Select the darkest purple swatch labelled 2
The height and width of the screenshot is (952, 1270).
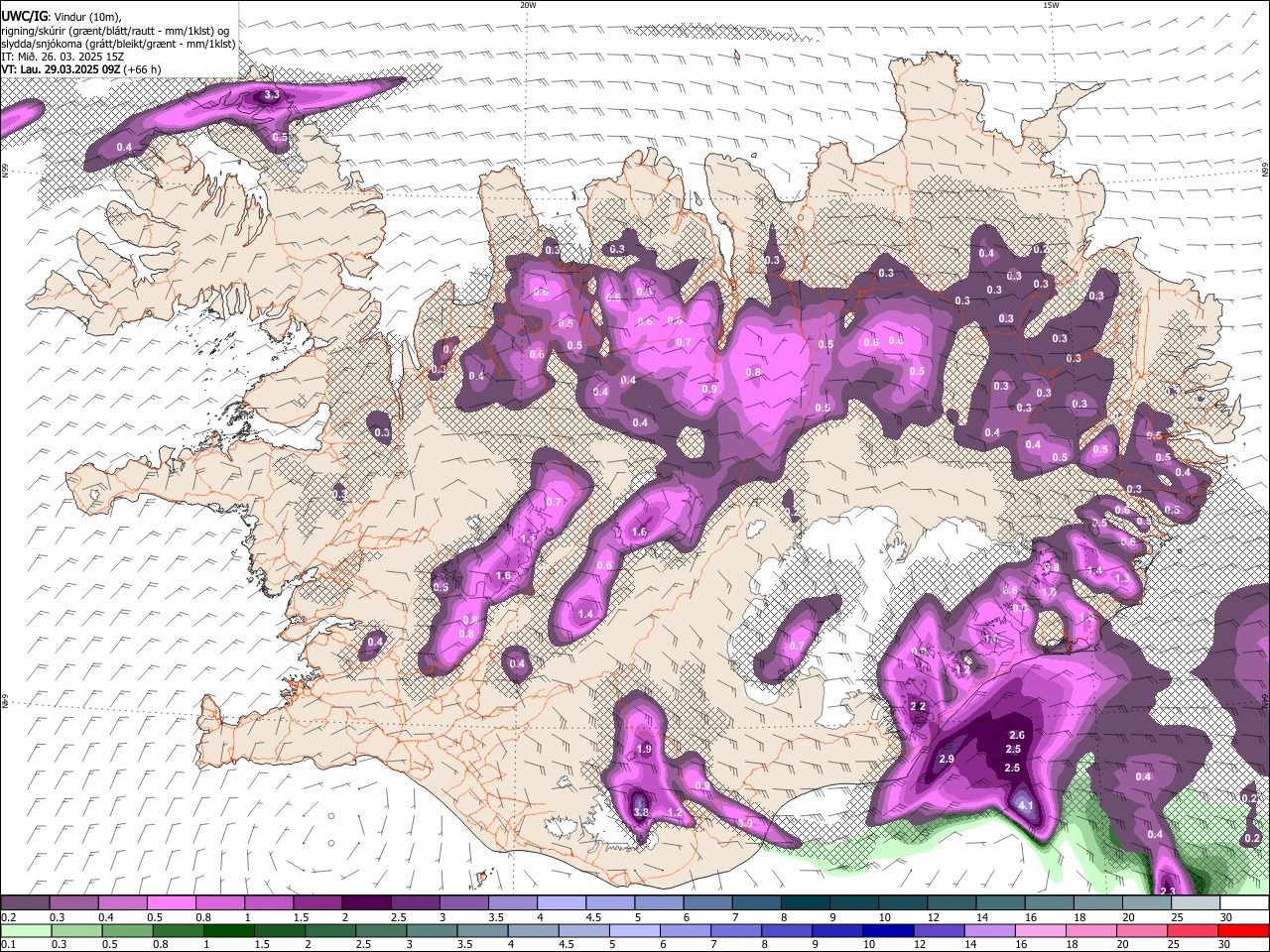tap(365, 903)
